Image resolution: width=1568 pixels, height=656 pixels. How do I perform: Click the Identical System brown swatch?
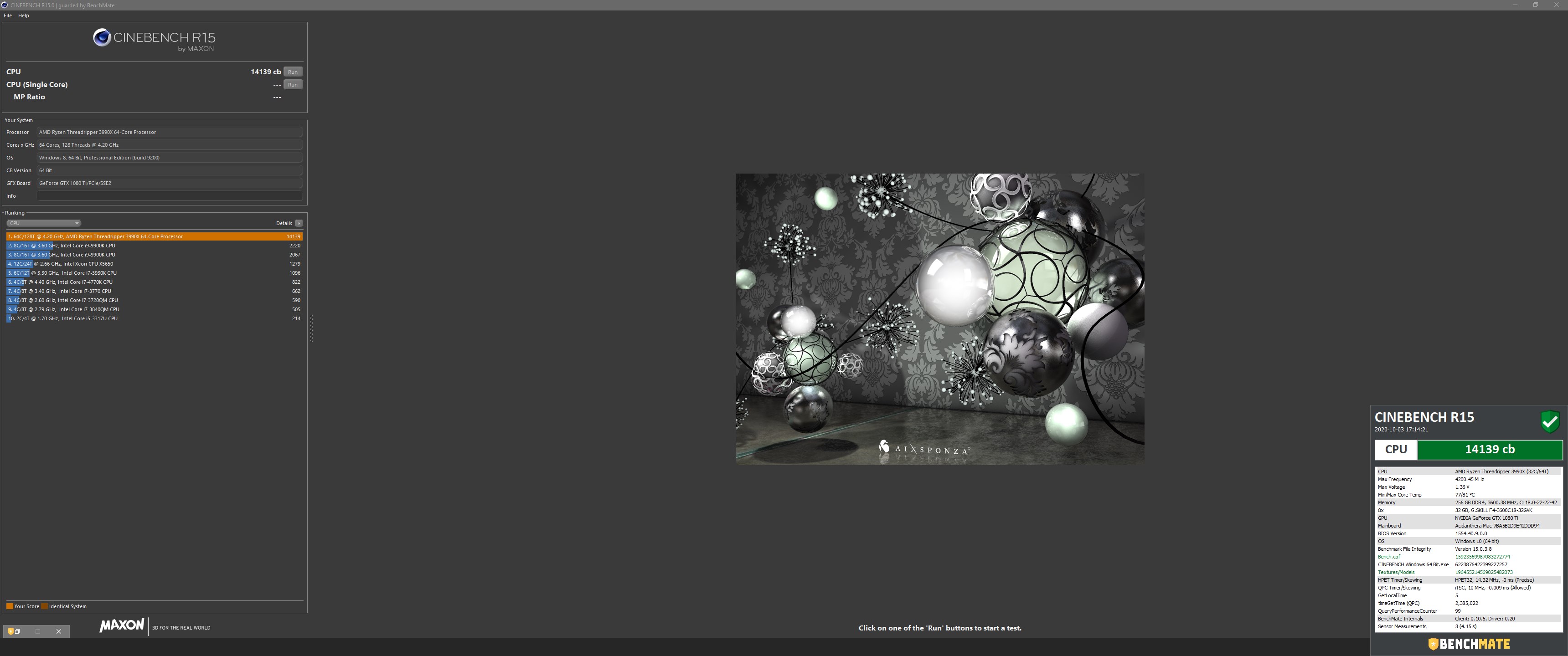[44, 606]
